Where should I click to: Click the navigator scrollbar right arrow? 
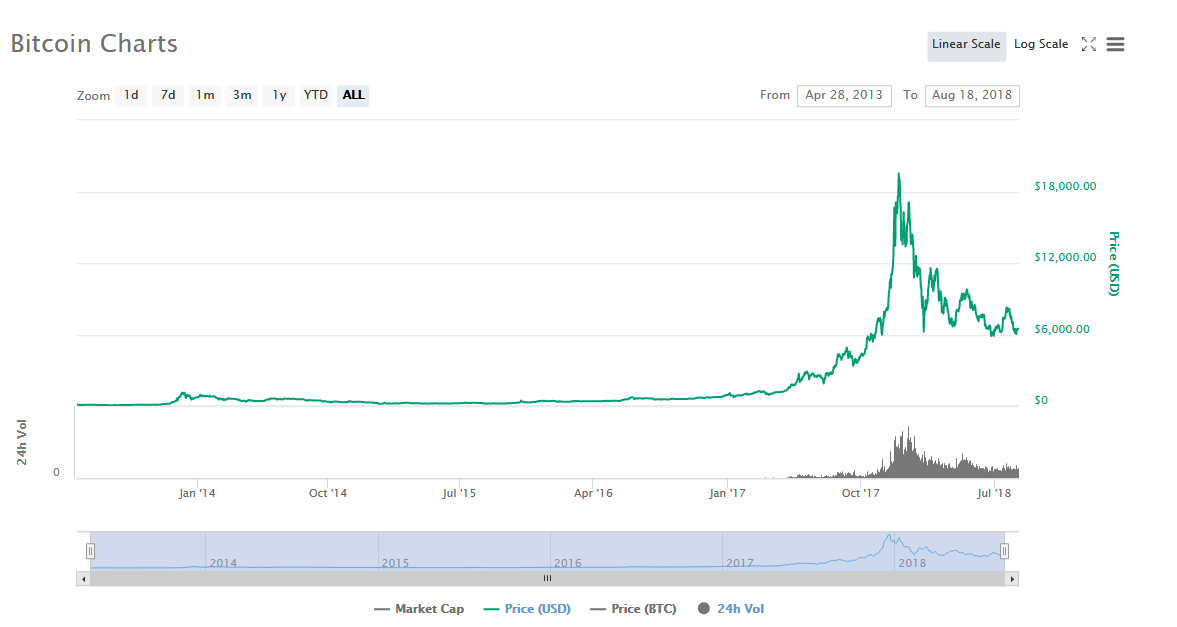[x=1012, y=579]
